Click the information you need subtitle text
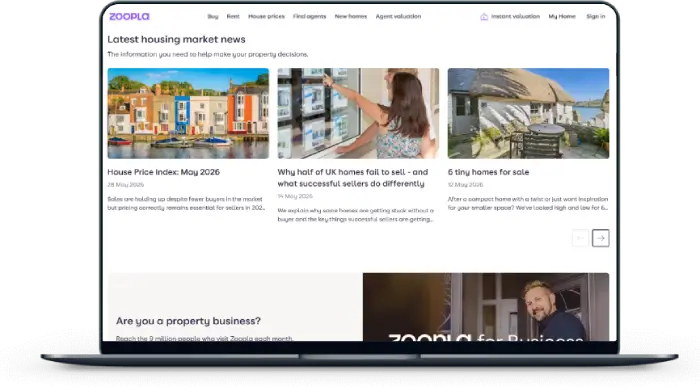 pyautogui.click(x=208, y=54)
